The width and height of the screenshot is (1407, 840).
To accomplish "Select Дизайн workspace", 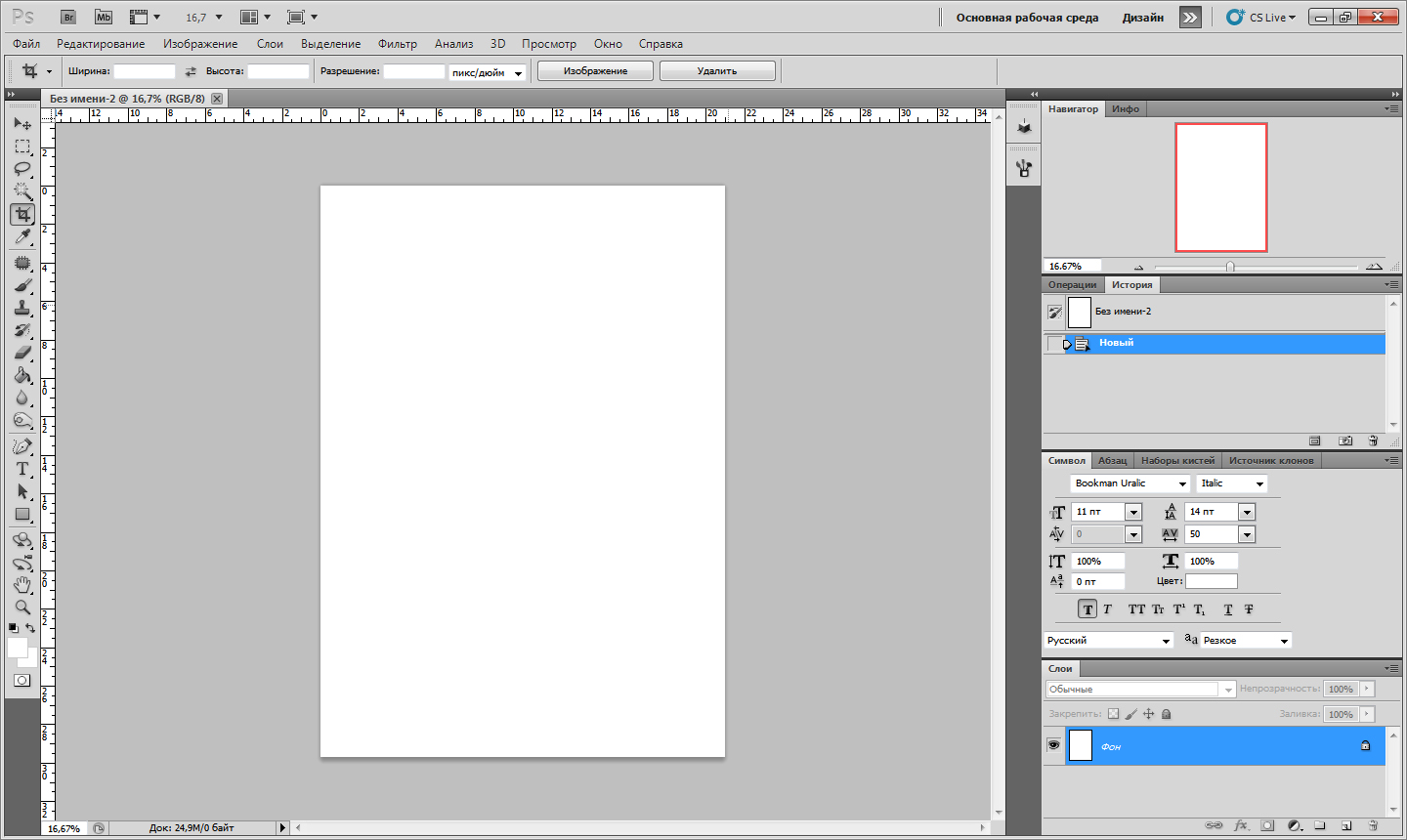I will tap(1142, 18).
